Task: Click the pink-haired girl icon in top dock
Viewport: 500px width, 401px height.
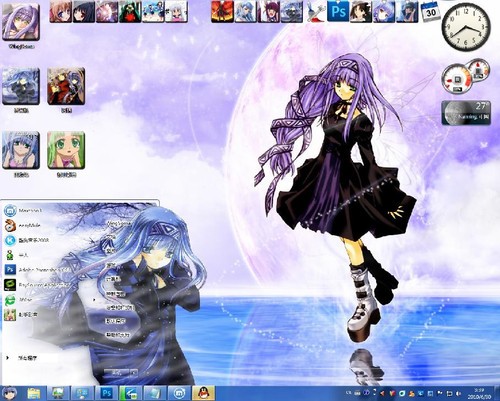Action: [60, 12]
